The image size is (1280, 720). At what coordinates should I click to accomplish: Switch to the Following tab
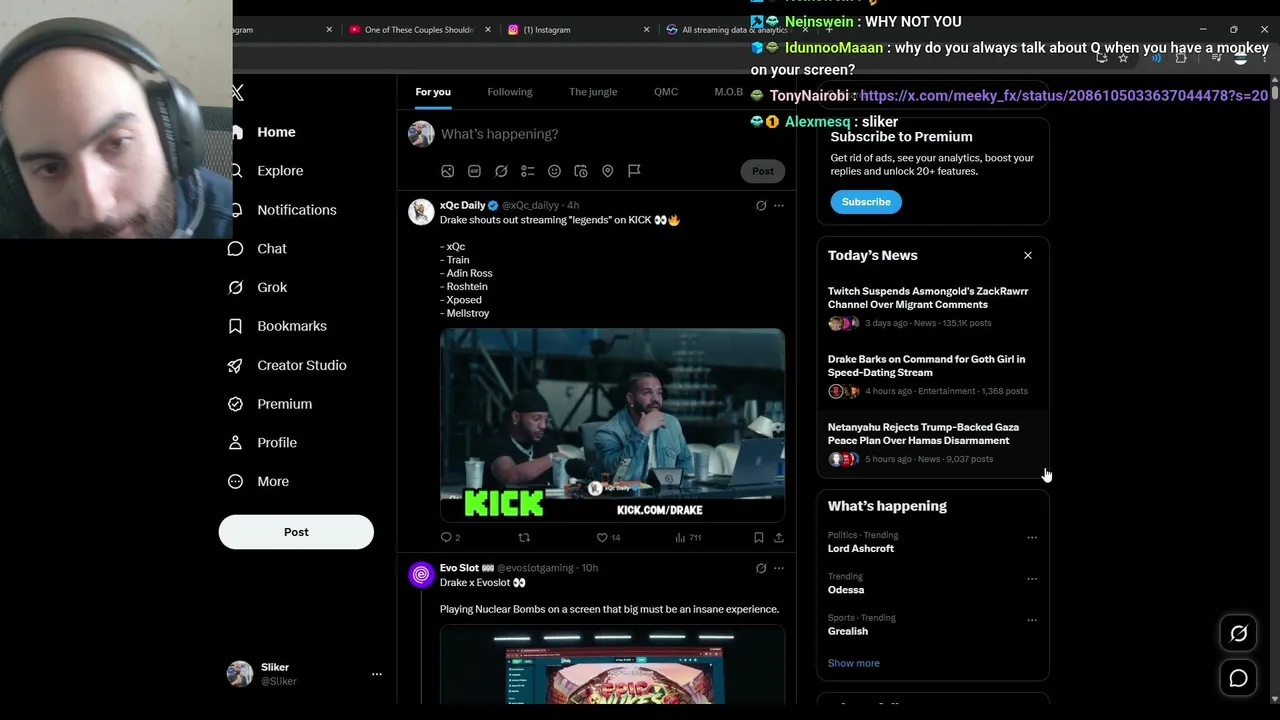[510, 92]
